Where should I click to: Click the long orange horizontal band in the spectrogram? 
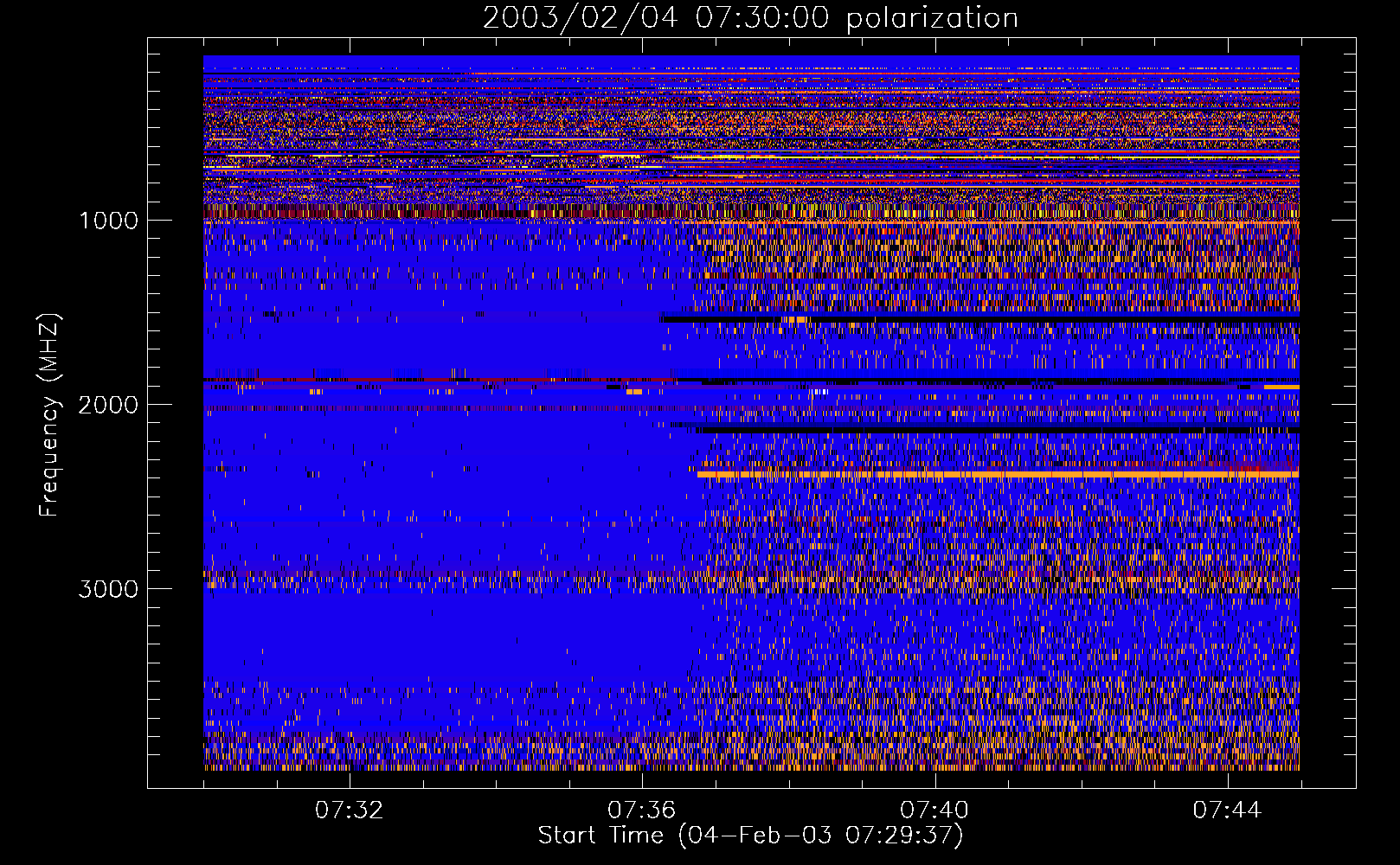pyautogui.click(x=998, y=475)
